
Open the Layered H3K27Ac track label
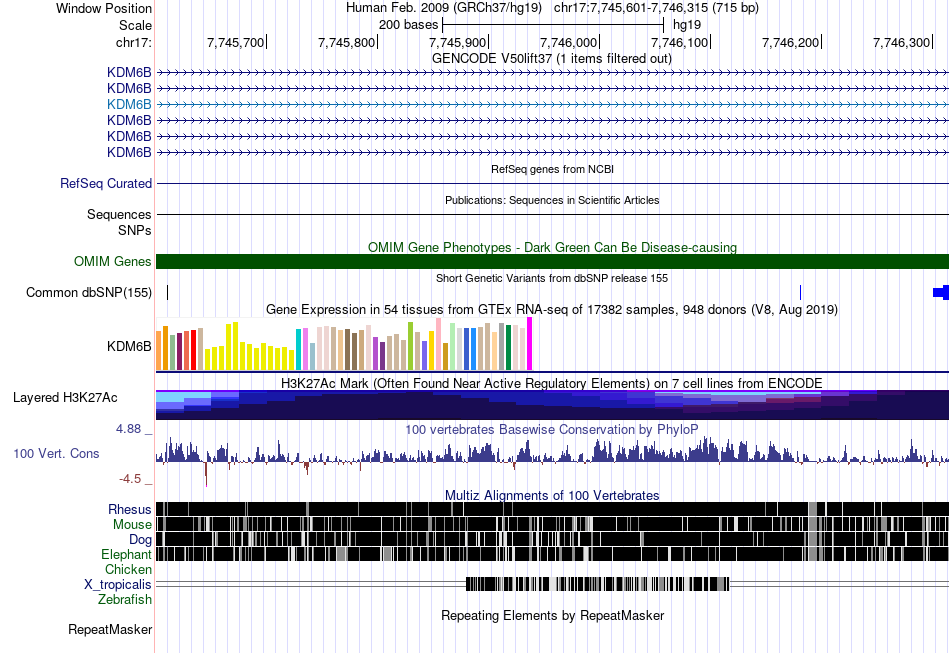point(65,398)
